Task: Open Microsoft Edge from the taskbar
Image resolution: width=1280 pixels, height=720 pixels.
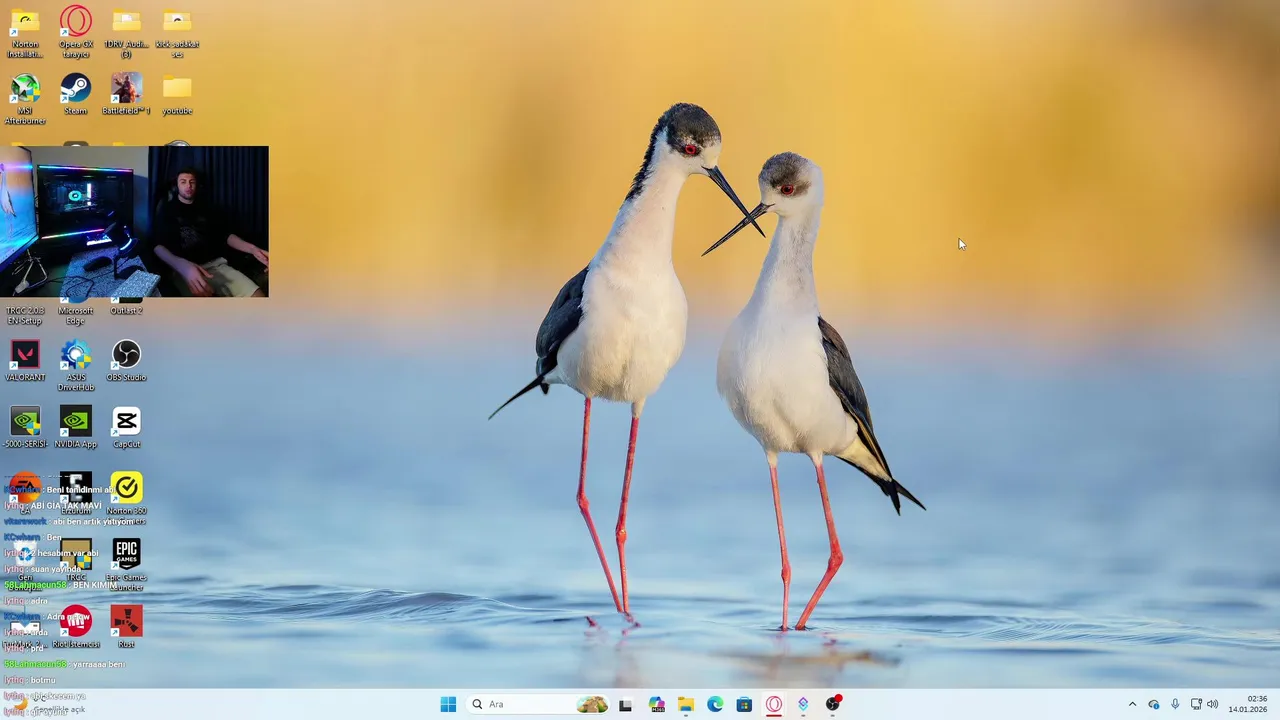Action: pos(715,704)
